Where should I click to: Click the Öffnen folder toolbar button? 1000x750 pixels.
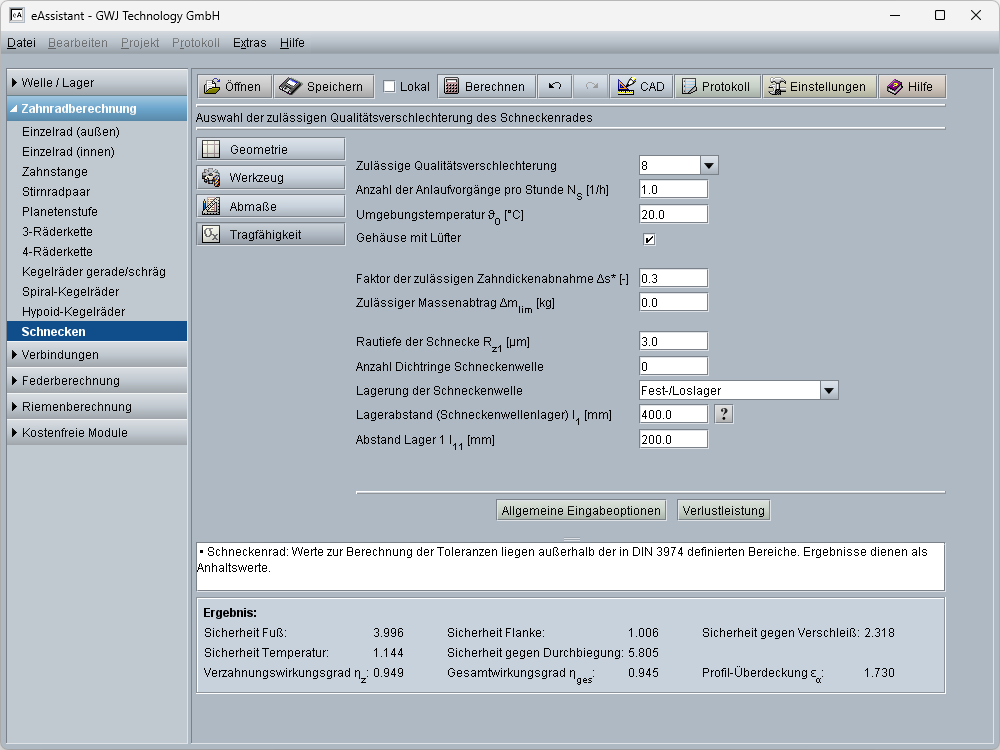(x=233, y=87)
